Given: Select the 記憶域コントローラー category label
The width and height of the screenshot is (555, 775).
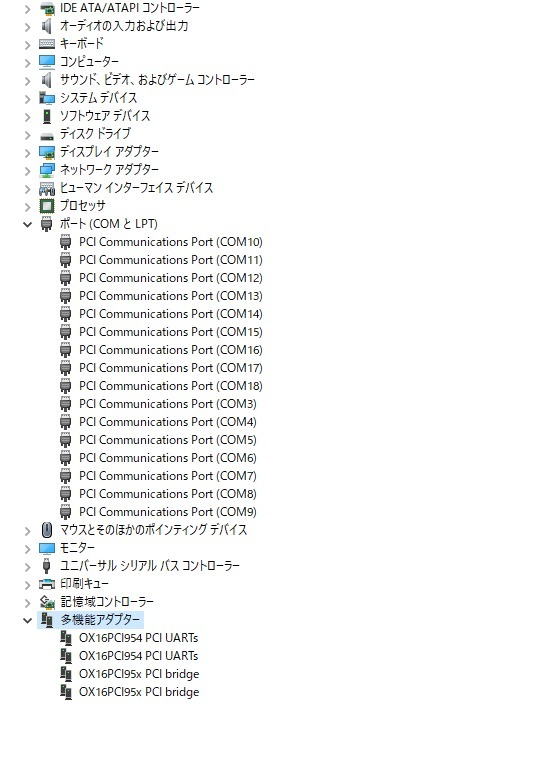Looking at the screenshot, I should [x=107, y=602].
